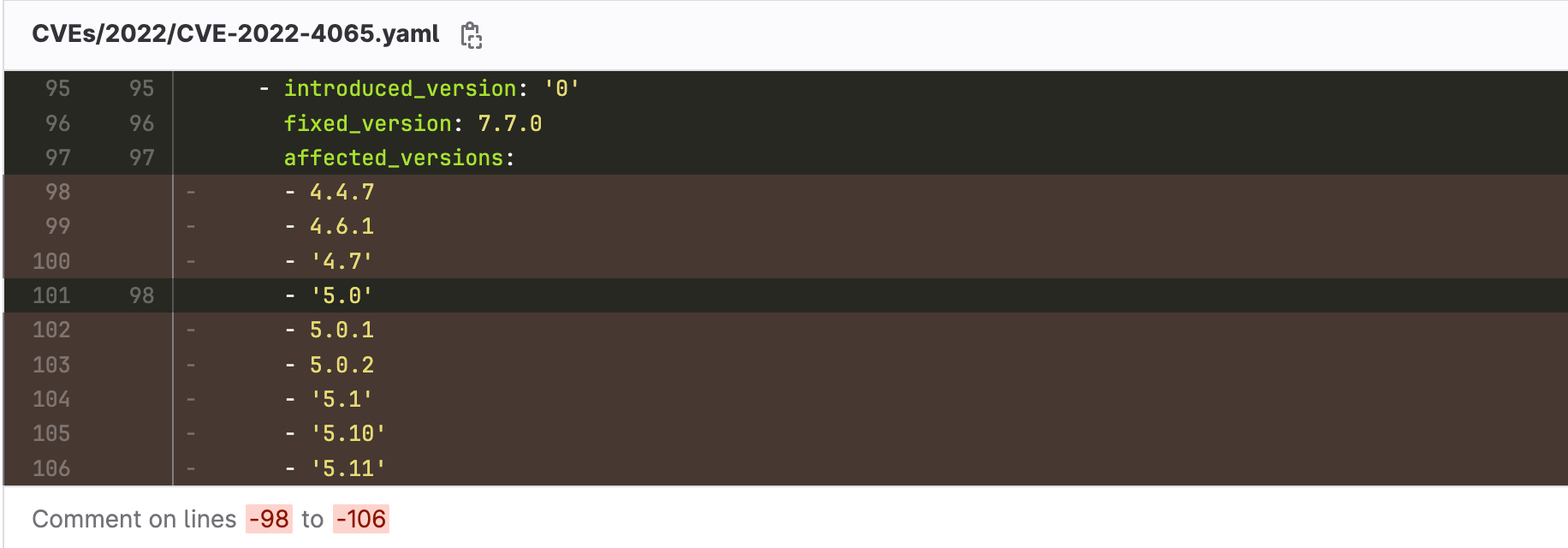This screenshot has height=548, width=1568.
Task: Select line number 95 in the old column
Action: click(58, 88)
